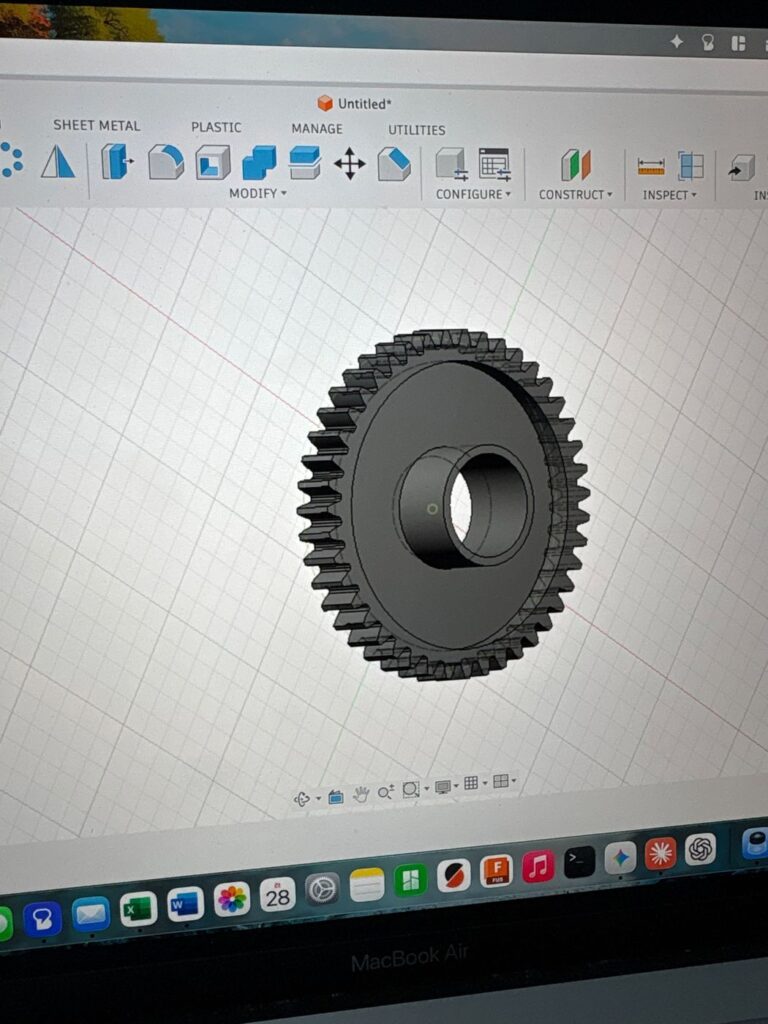The image size is (768, 1024).
Task: Select the triangular Draft tool icon
Action: point(58,161)
